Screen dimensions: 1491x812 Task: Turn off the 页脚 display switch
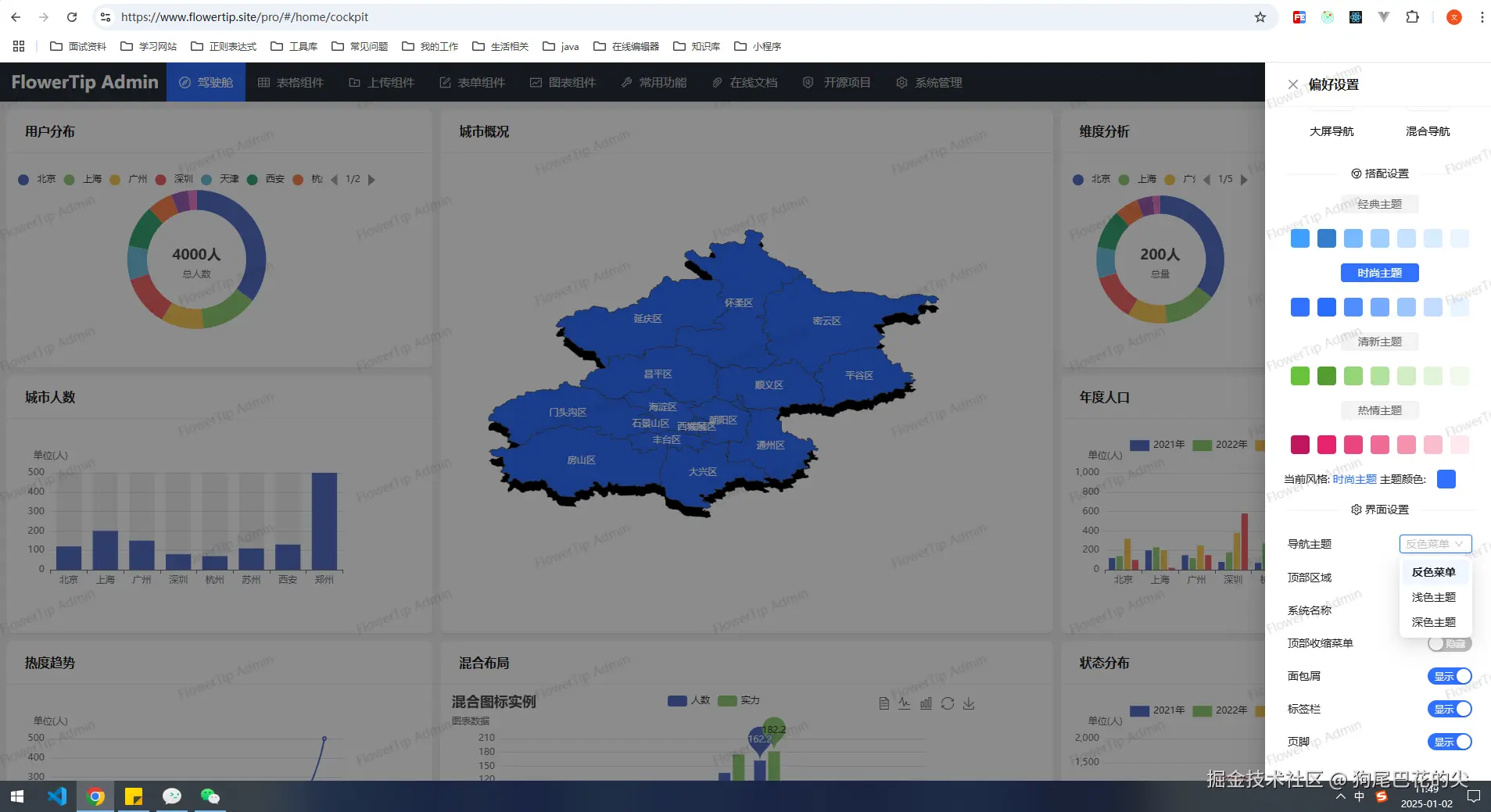click(x=1450, y=742)
